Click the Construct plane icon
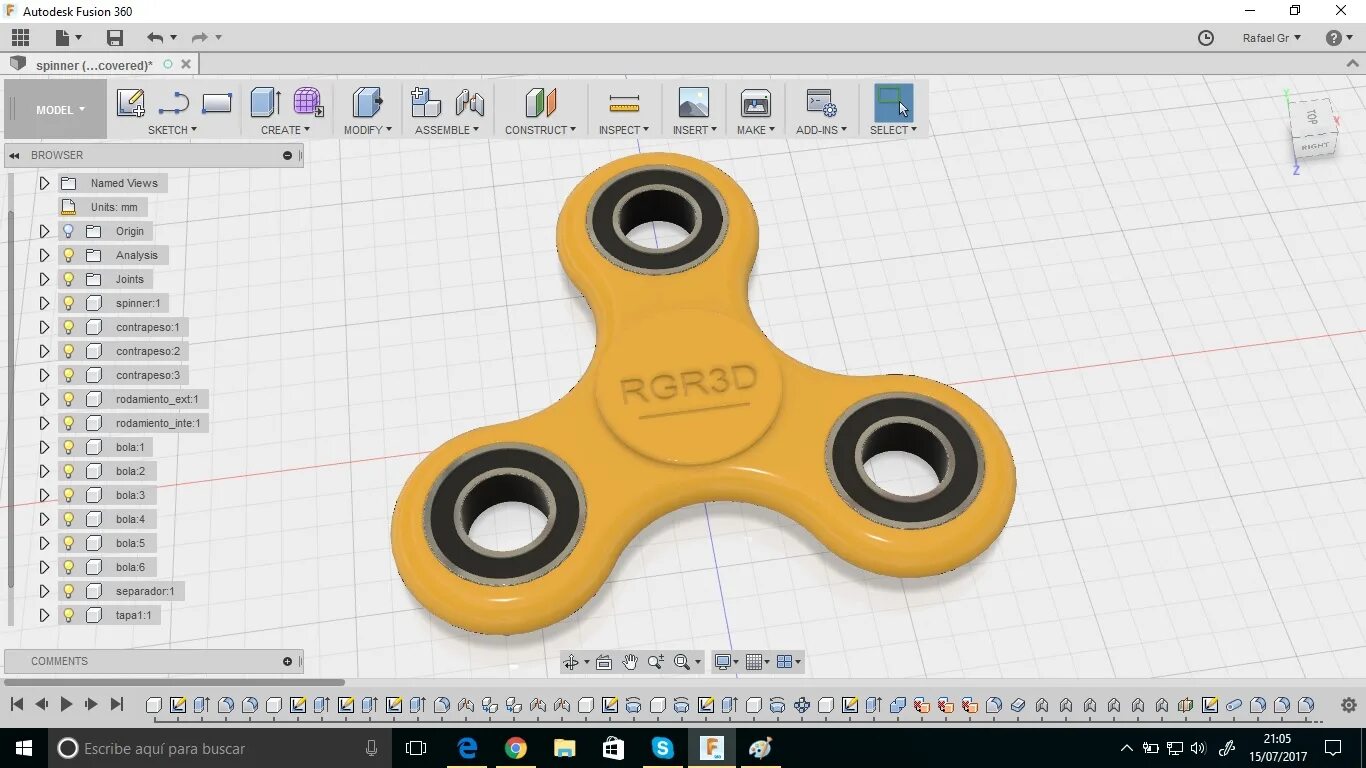 [541, 102]
